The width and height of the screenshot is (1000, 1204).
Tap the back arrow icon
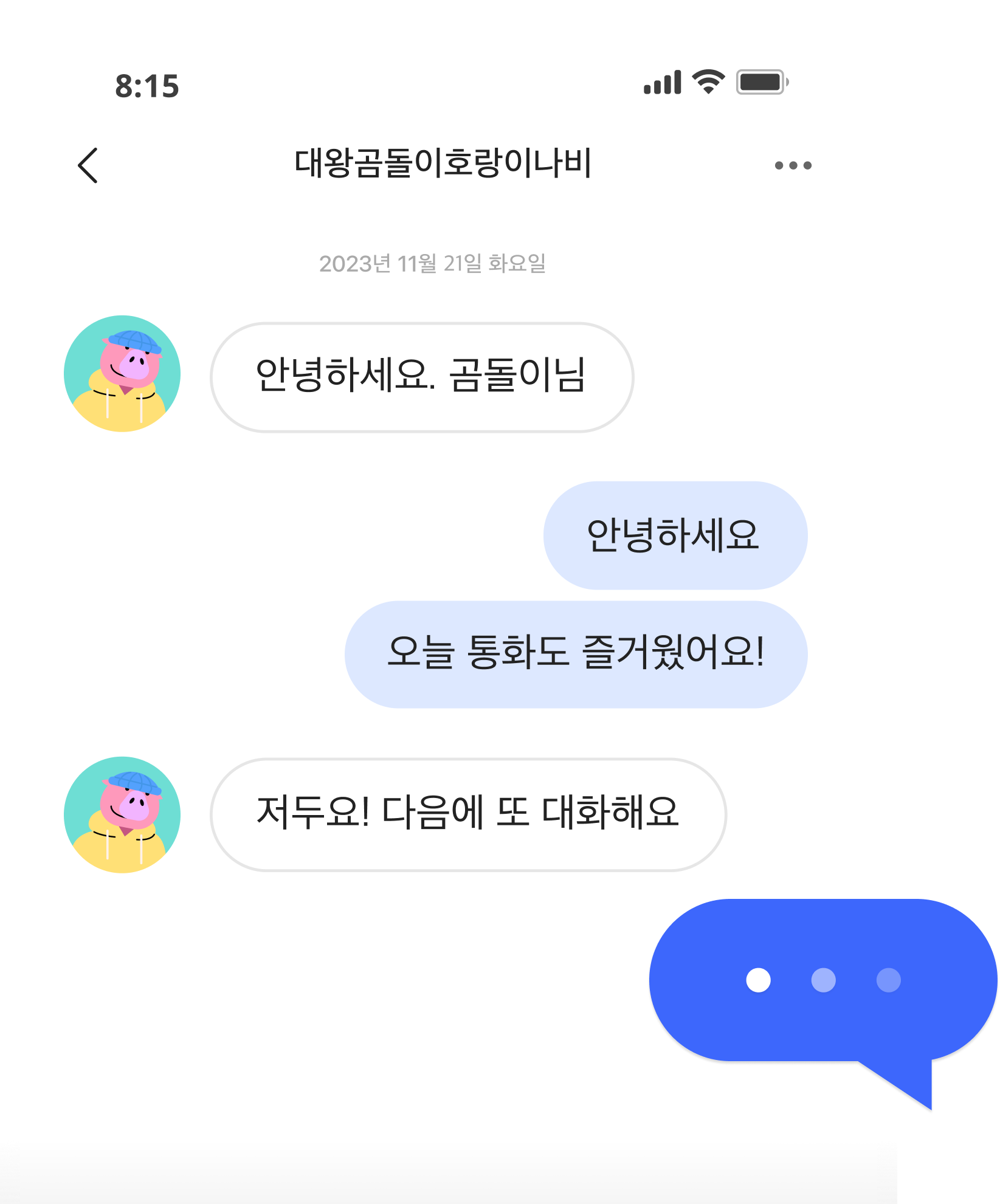88,165
